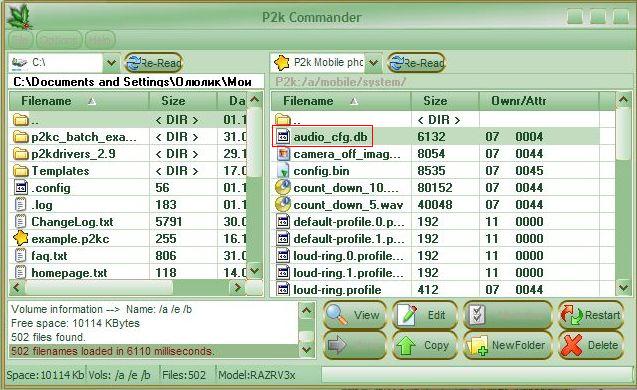
Task: Click the Vols: /a /e /b status entry
Action: click(119, 375)
